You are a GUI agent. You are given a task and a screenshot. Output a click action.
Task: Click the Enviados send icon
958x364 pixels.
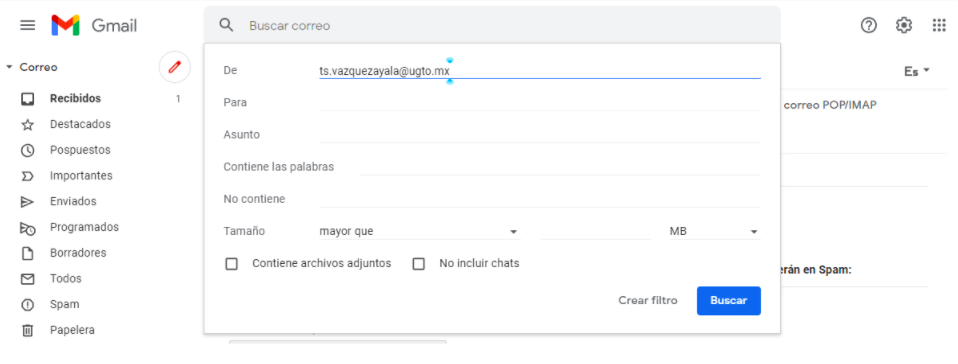click(27, 202)
